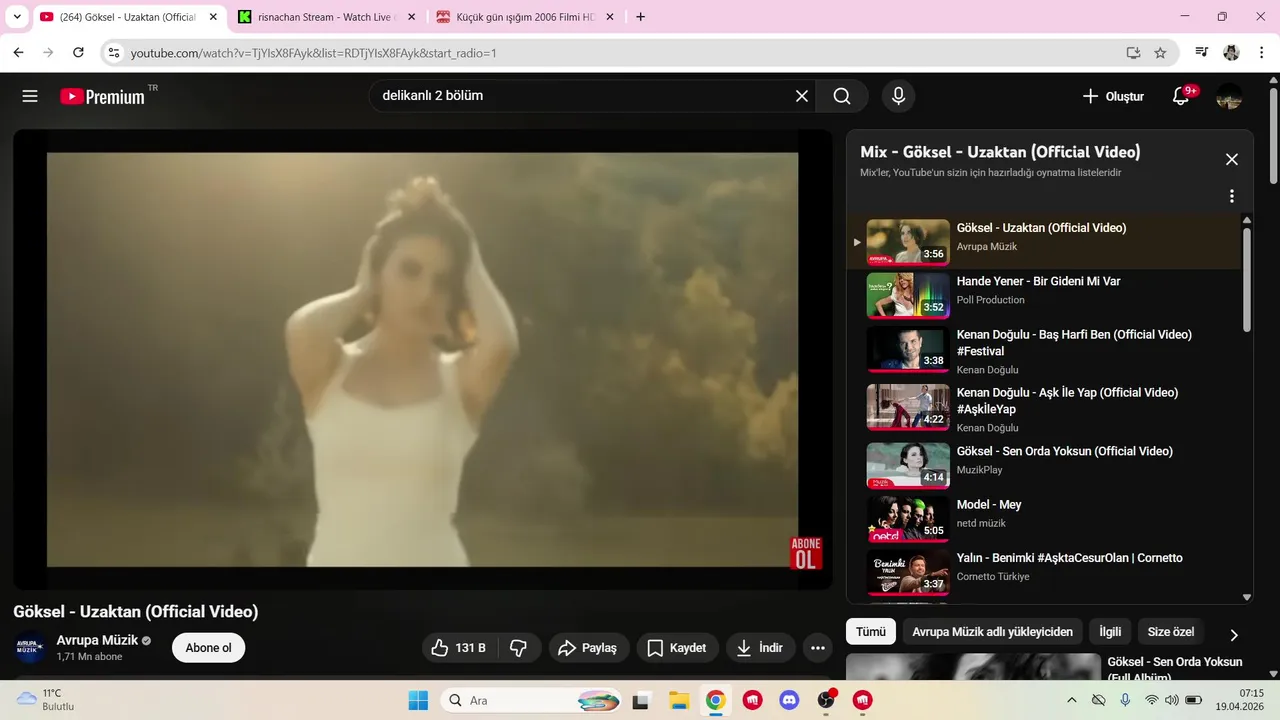Open volume control in system tray

click(1172, 700)
